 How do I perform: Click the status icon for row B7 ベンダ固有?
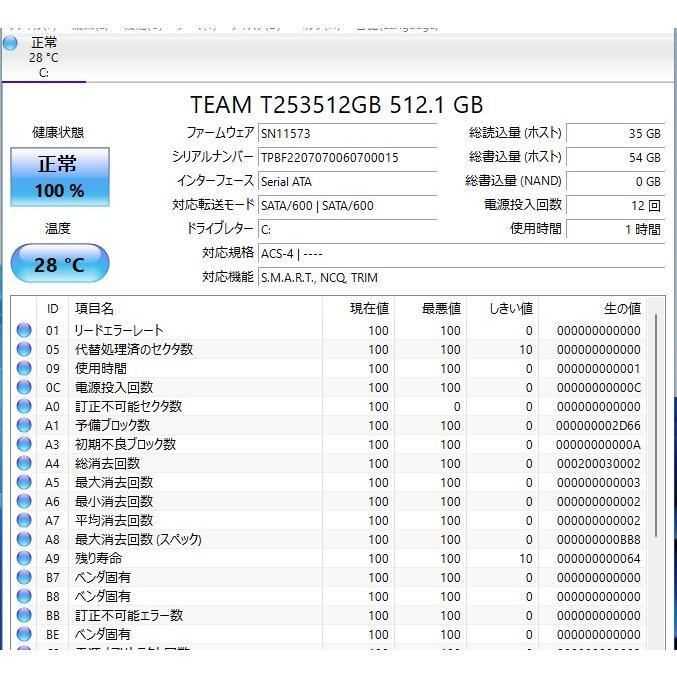[24, 577]
